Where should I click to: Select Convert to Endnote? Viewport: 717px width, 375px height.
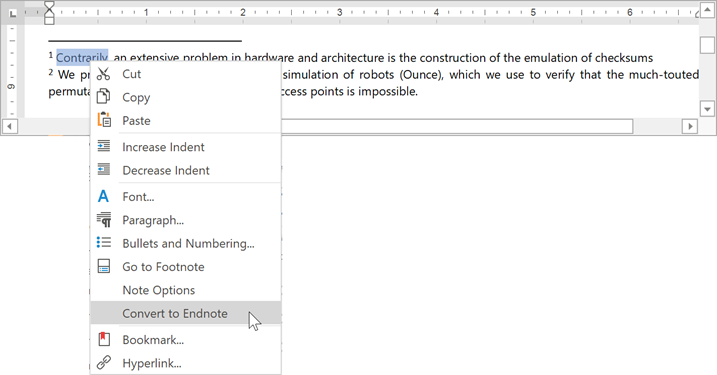tap(186, 313)
